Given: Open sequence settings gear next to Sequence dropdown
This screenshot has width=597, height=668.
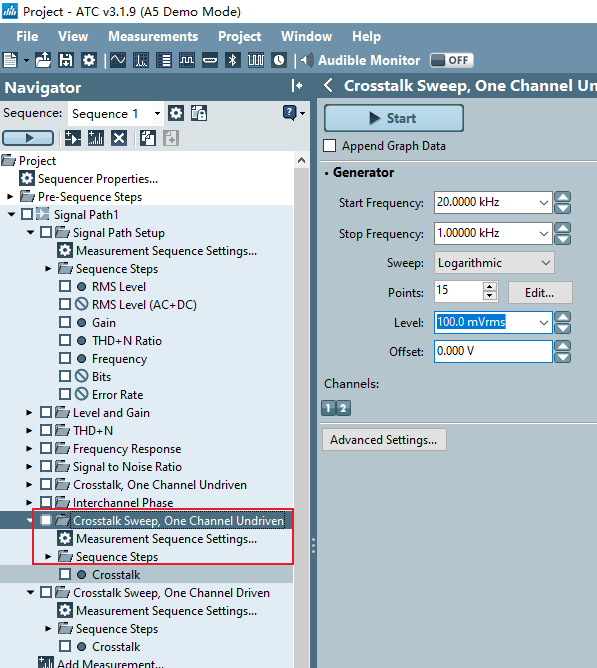Looking at the screenshot, I should pyautogui.click(x=176, y=113).
